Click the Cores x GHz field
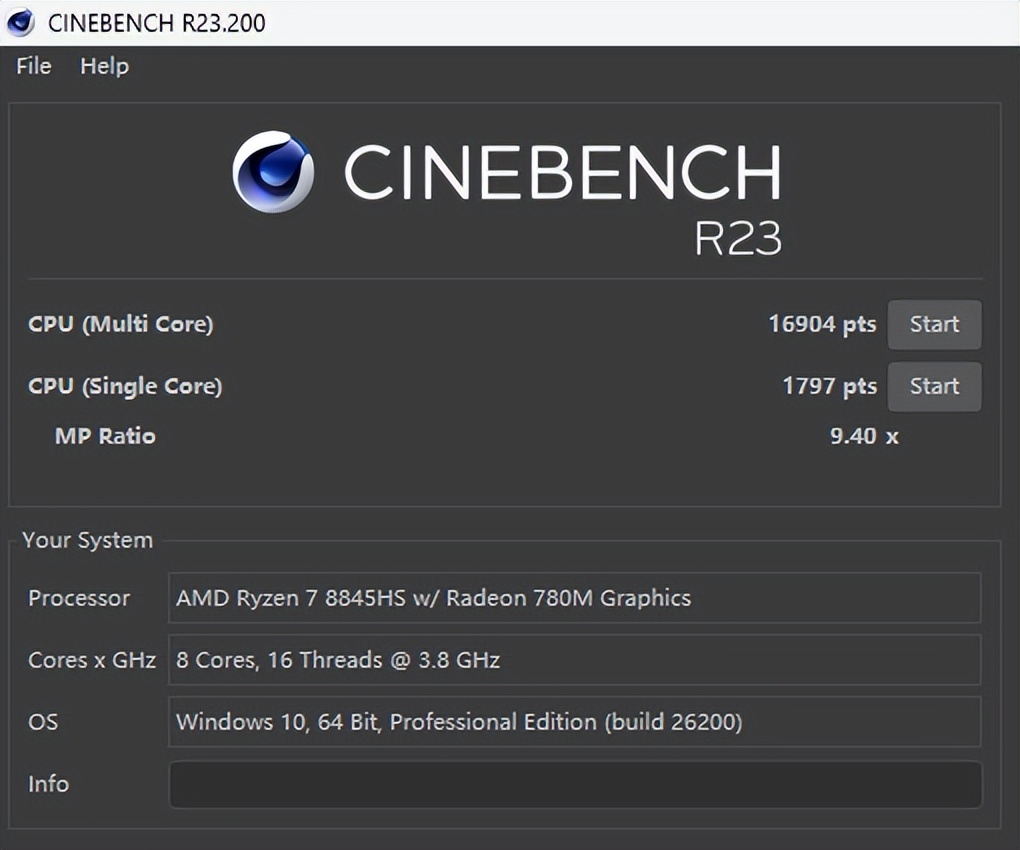 pos(575,660)
